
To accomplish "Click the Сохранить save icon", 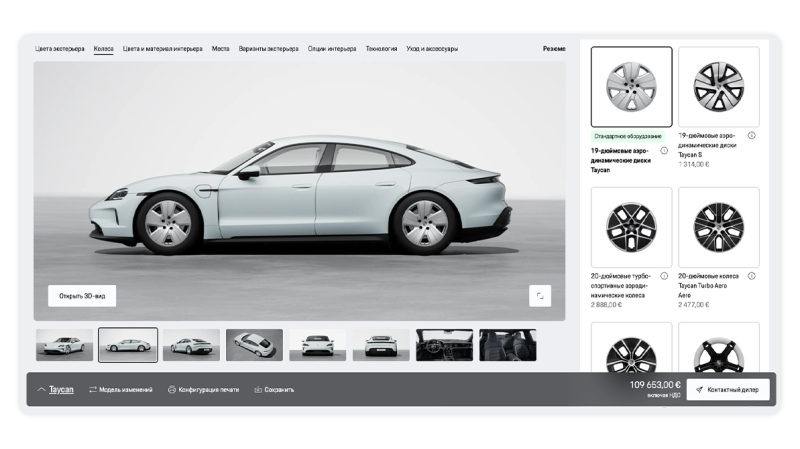I will 258,389.
